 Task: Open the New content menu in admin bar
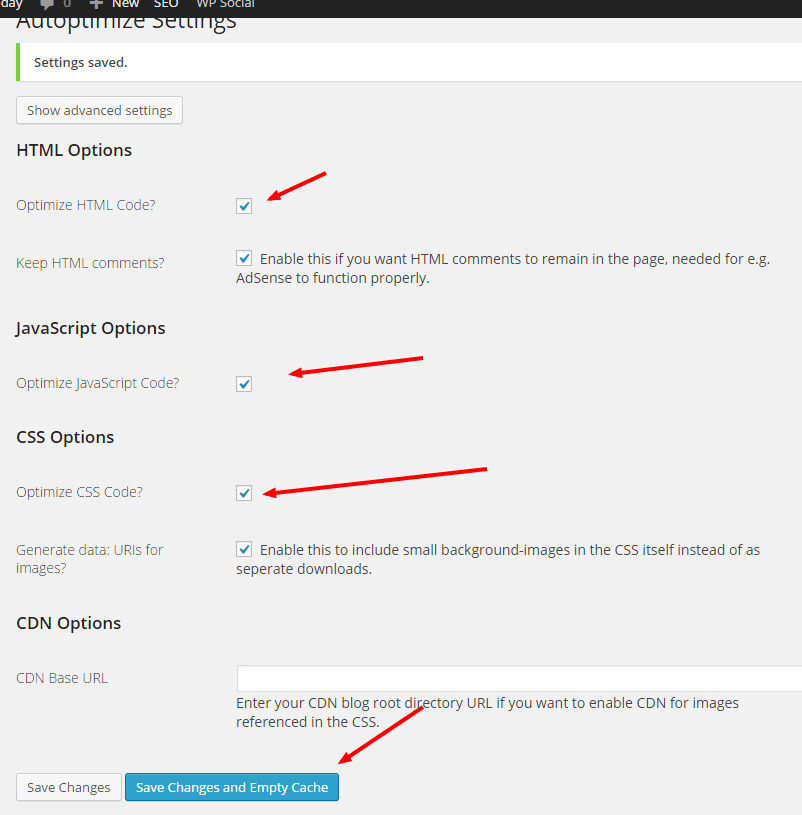[x=114, y=4]
